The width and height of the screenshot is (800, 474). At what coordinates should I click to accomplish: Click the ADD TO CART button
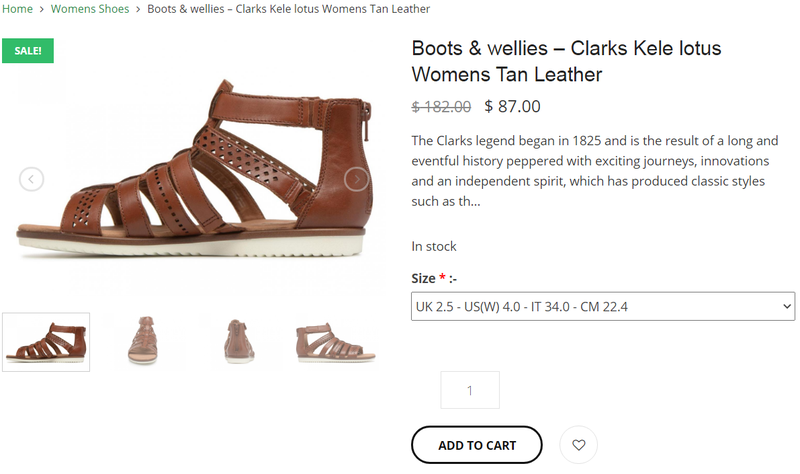click(x=476, y=445)
